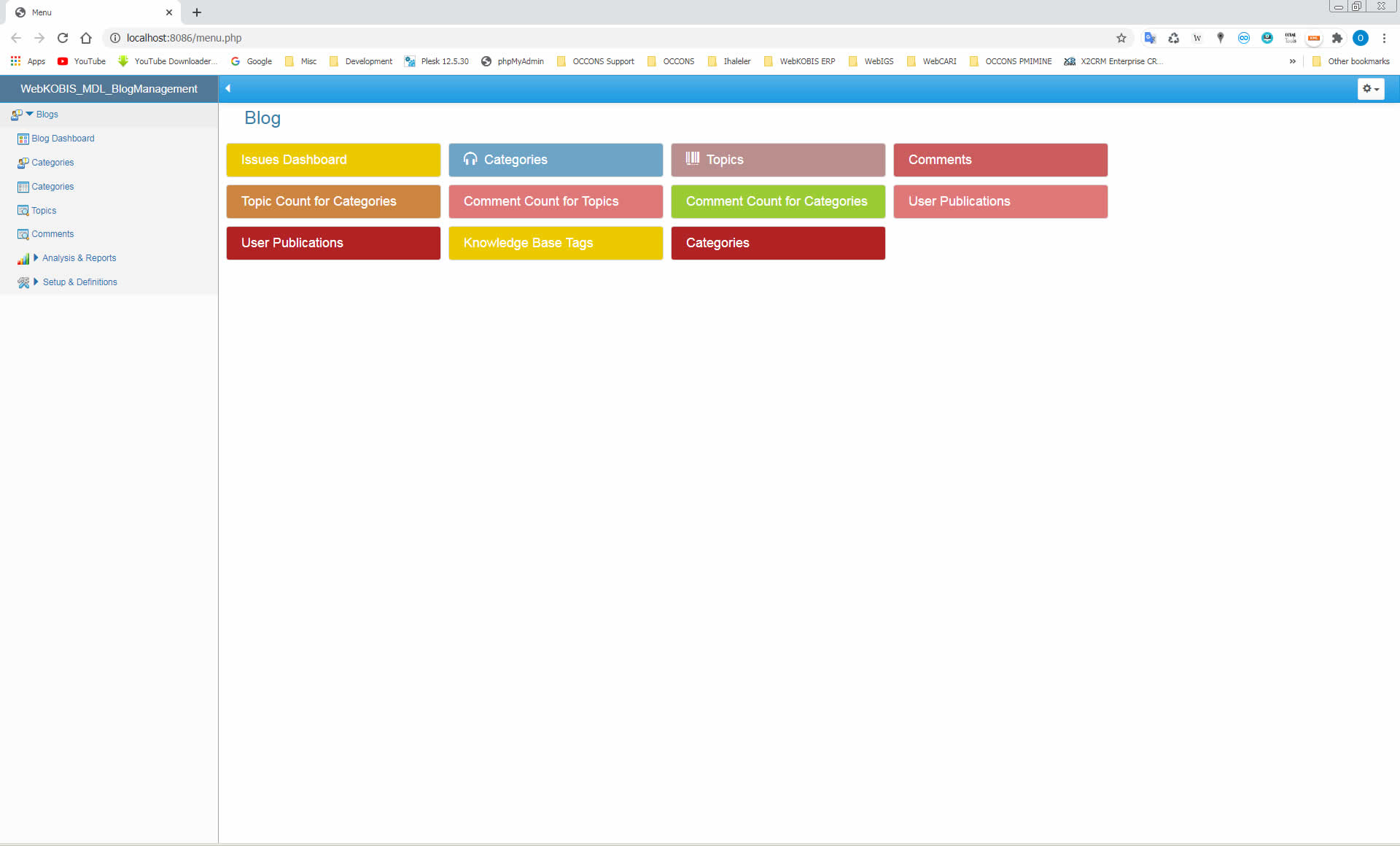
Task: Open Topic Count for Categories tile
Action: click(333, 201)
